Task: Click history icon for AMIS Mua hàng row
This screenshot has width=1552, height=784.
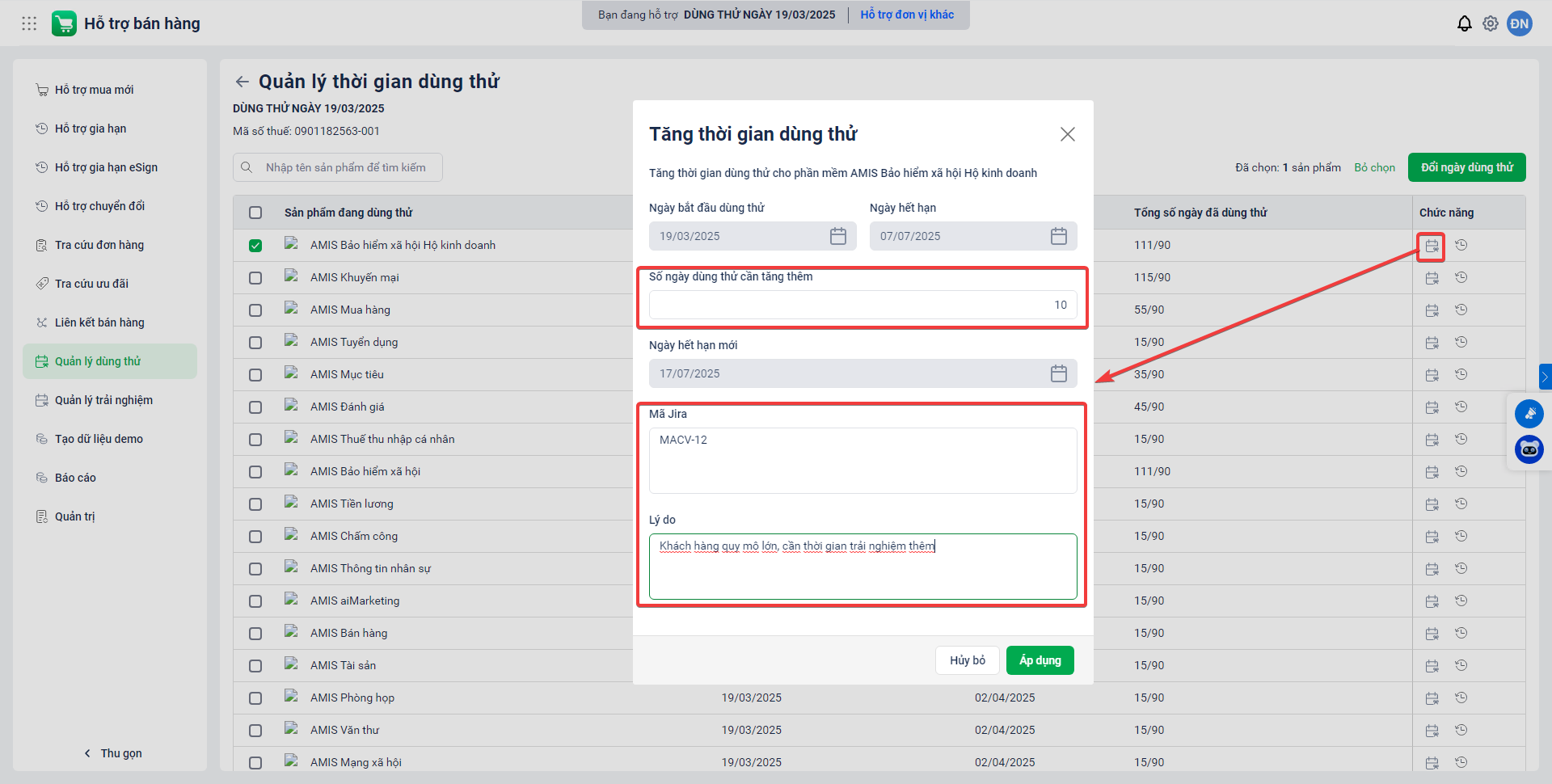Action: (1461, 310)
